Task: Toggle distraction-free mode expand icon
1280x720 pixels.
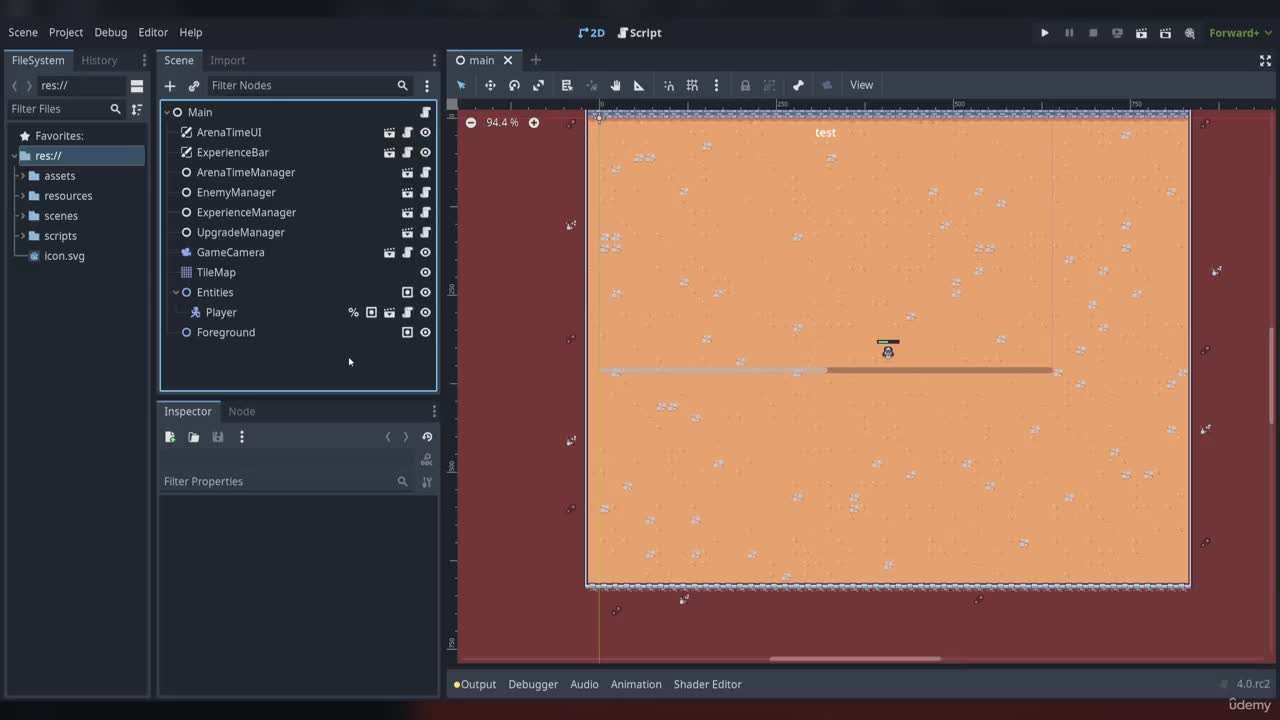Action: 1265,60
